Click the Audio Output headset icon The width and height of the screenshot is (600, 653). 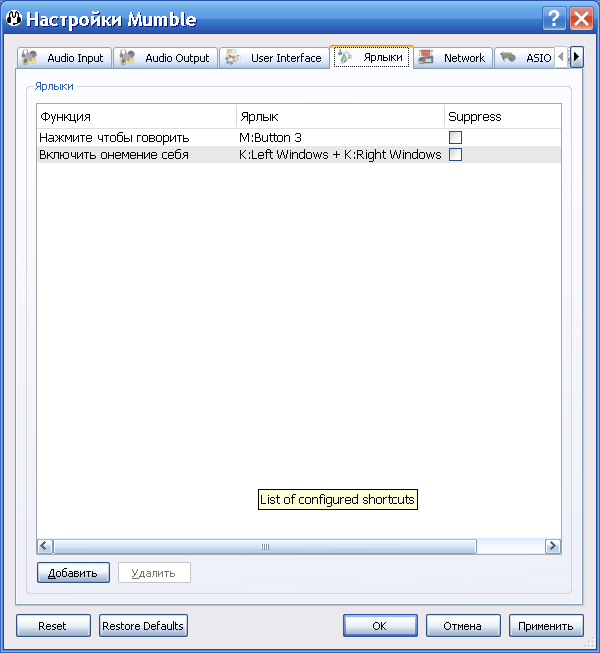tap(127, 57)
